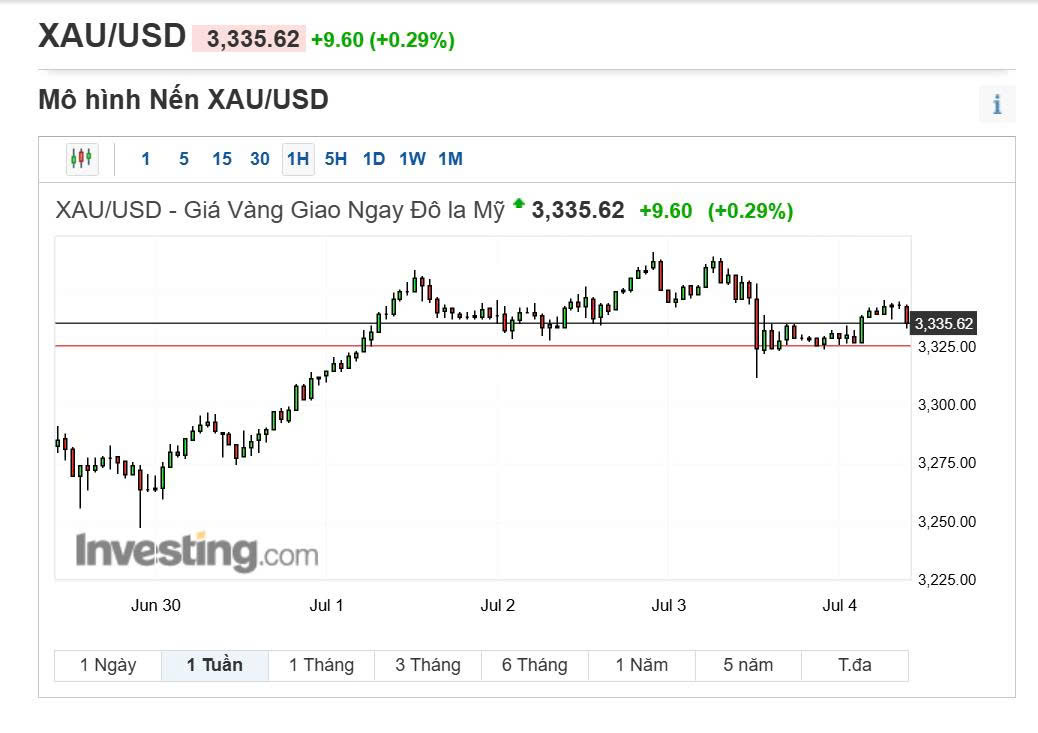Select the 1D interval
Image resolution: width=1038 pixels, height=733 pixels.
point(374,159)
